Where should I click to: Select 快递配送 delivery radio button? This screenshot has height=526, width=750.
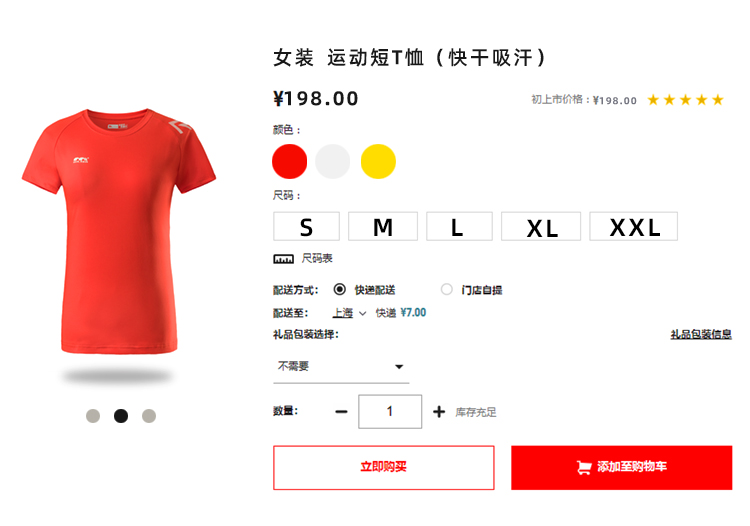(340, 289)
